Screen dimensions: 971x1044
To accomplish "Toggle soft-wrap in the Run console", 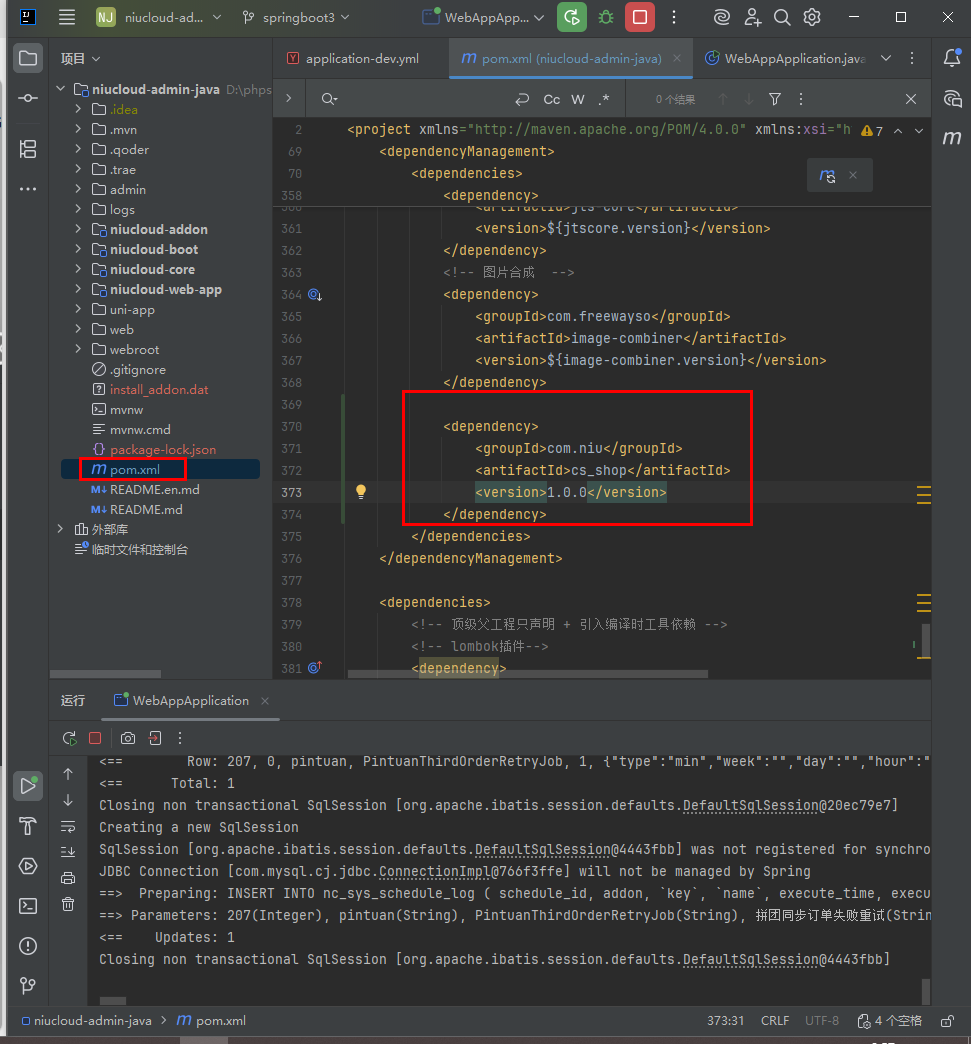I will [68, 826].
